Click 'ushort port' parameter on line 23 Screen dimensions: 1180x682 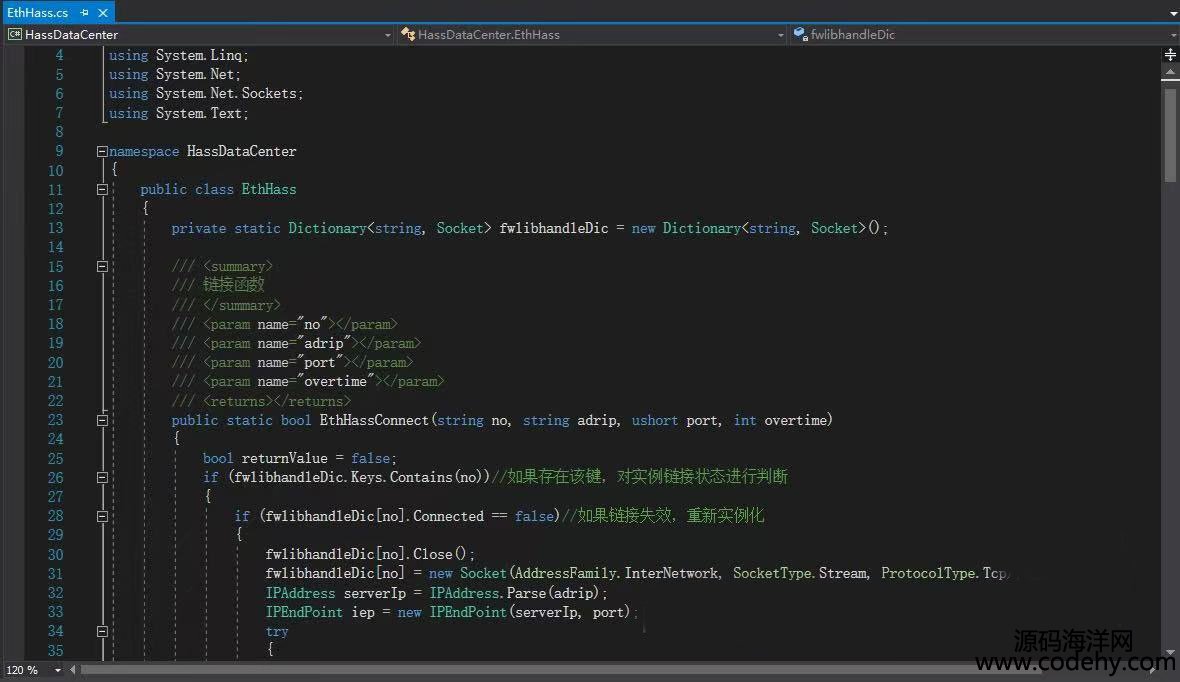point(674,420)
